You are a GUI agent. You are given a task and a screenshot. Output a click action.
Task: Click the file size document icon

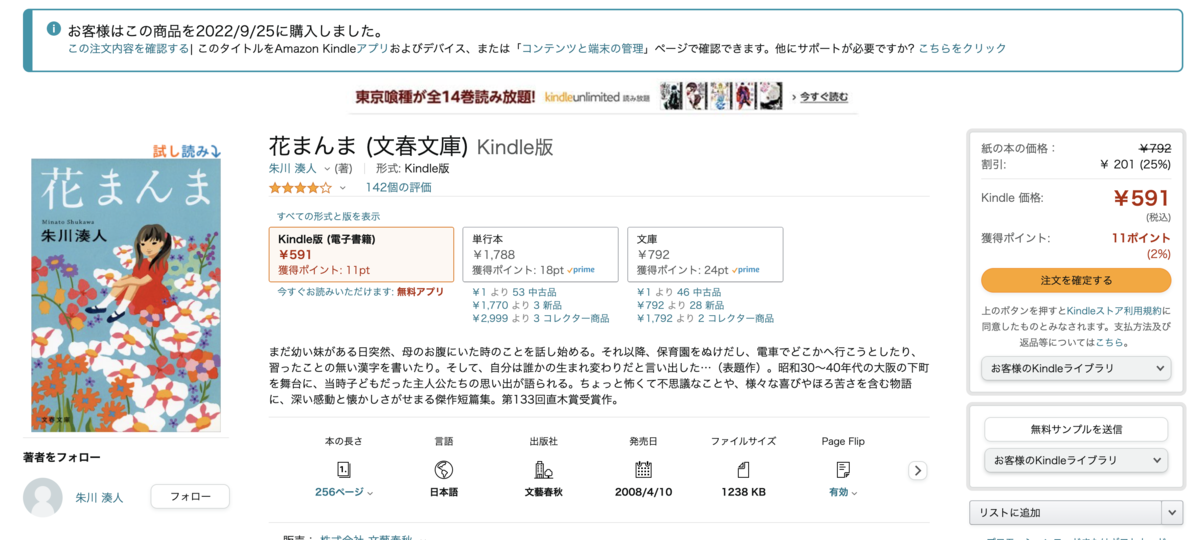743,469
